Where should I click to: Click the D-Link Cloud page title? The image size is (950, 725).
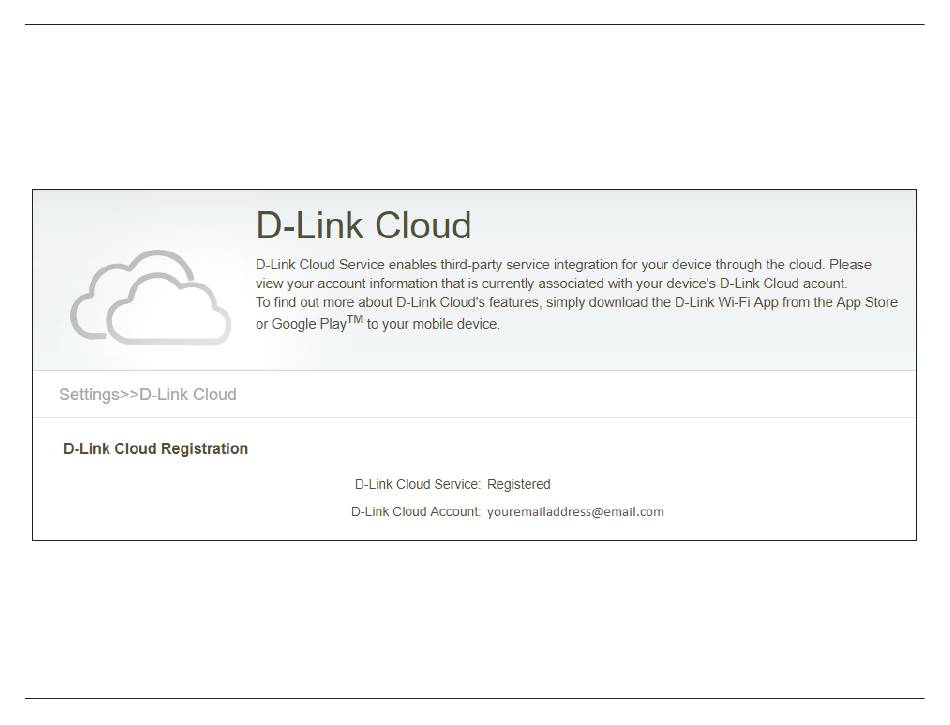[x=363, y=225]
